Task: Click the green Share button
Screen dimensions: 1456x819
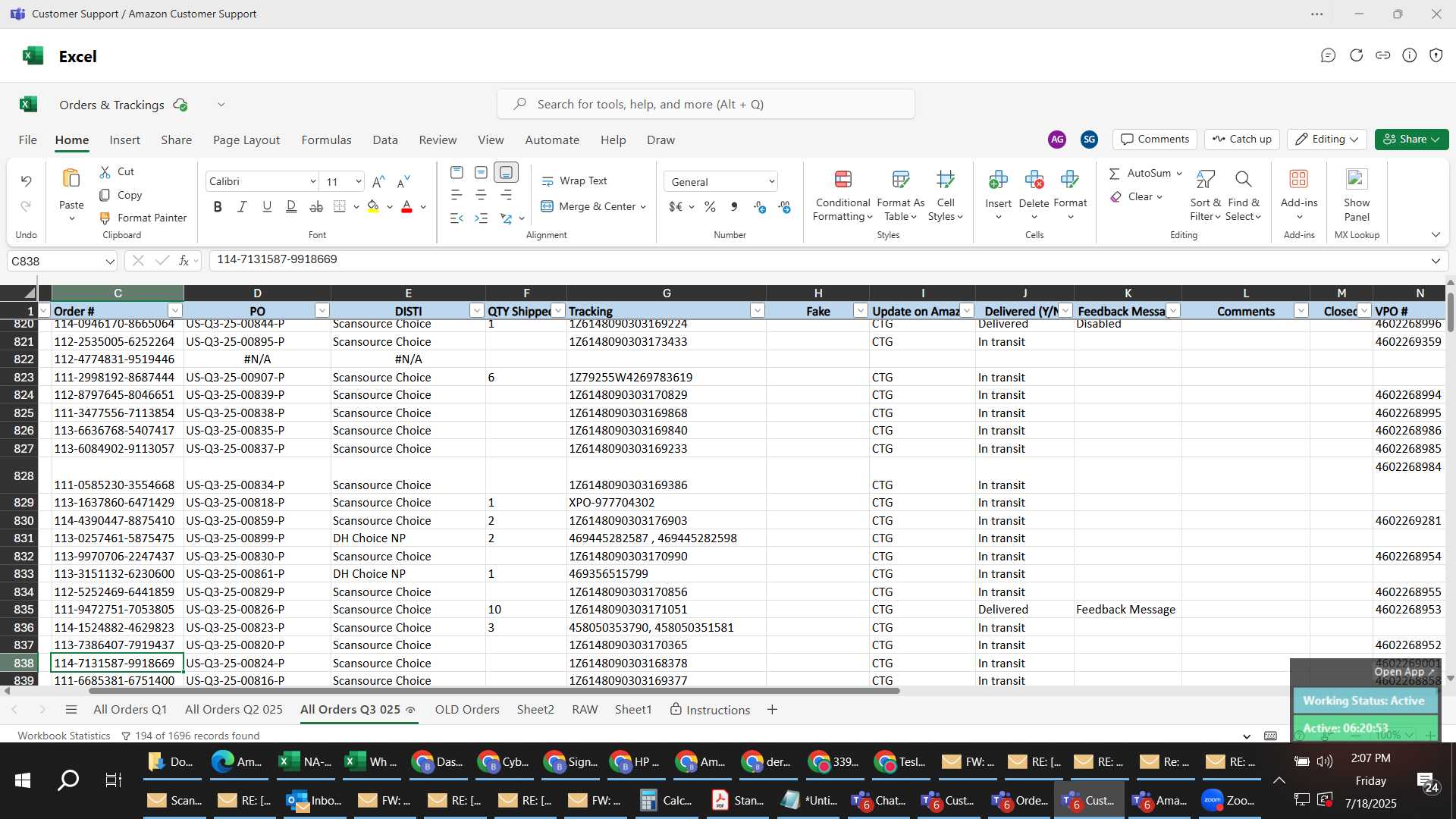Action: click(1412, 139)
